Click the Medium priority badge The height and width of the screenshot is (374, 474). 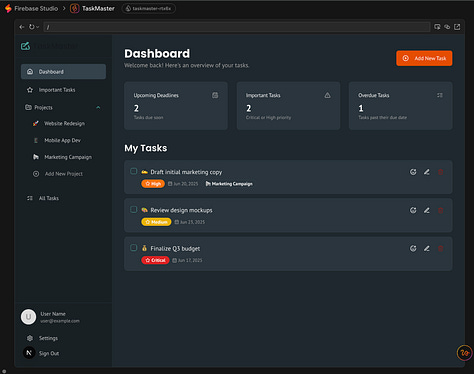156,222
